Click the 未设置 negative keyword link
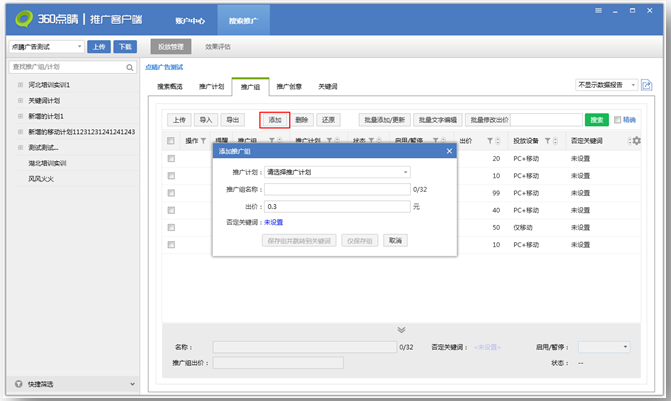This screenshot has width=671, height=401. coord(273,223)
